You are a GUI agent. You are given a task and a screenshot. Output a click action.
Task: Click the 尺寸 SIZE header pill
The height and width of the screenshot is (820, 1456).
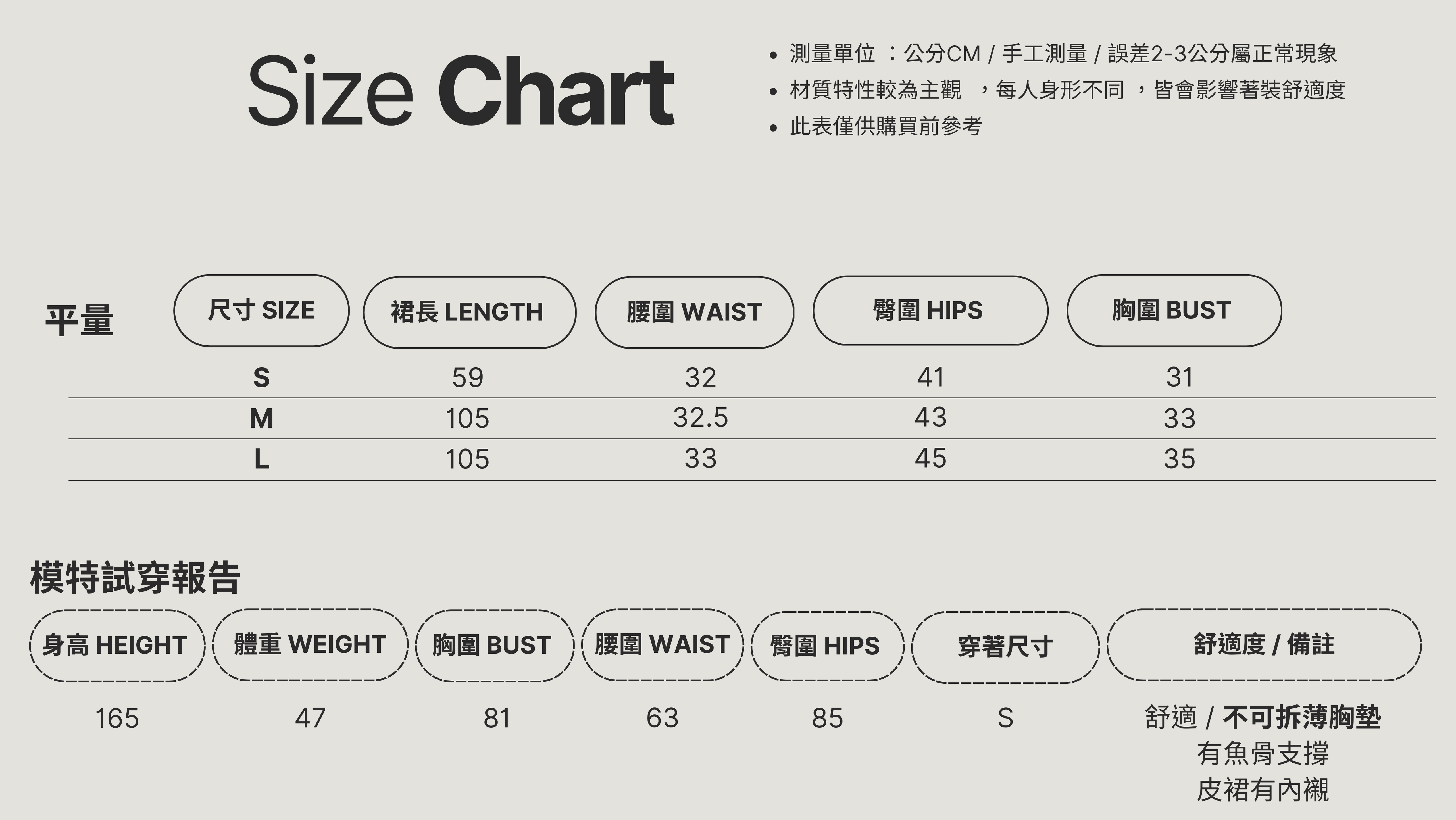click(261, 311)
